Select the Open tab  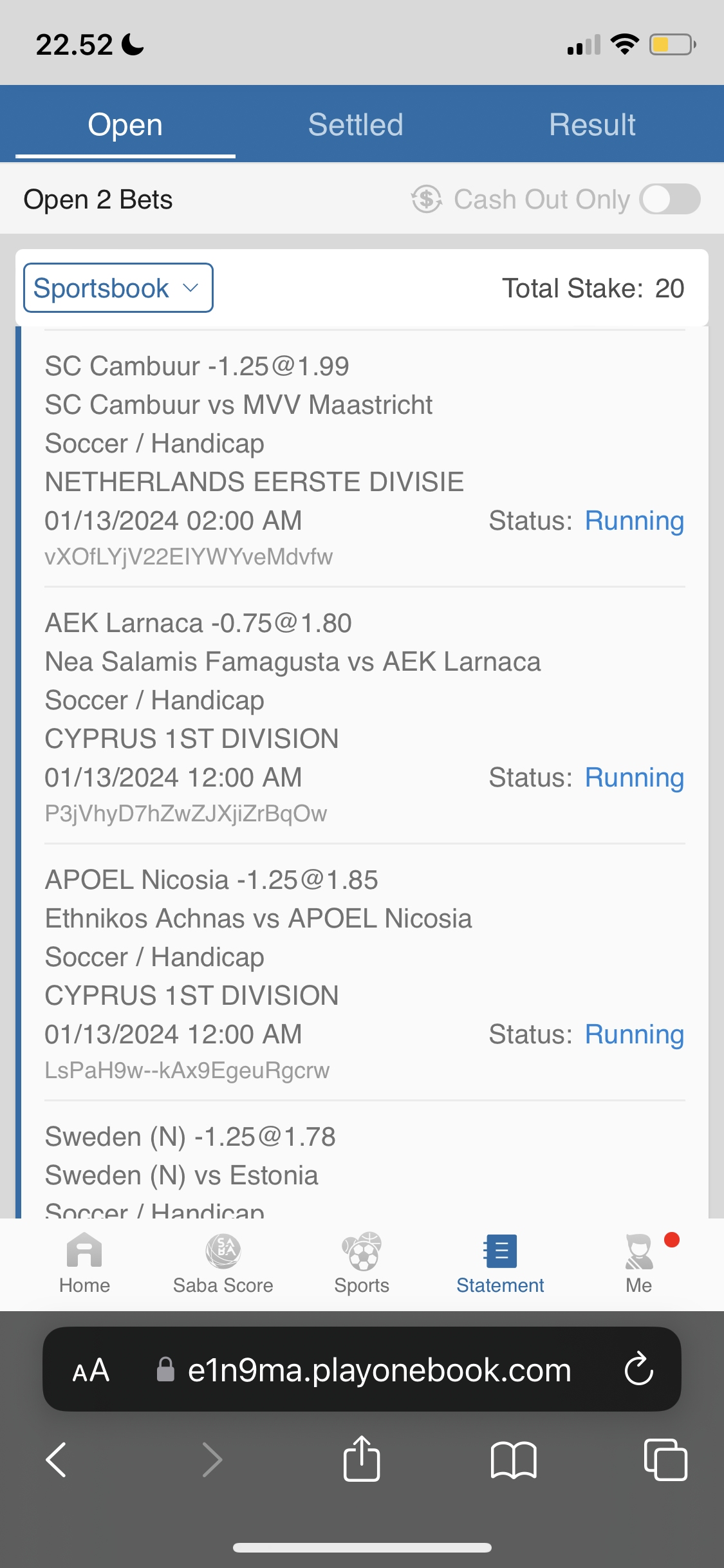[125, 124]
